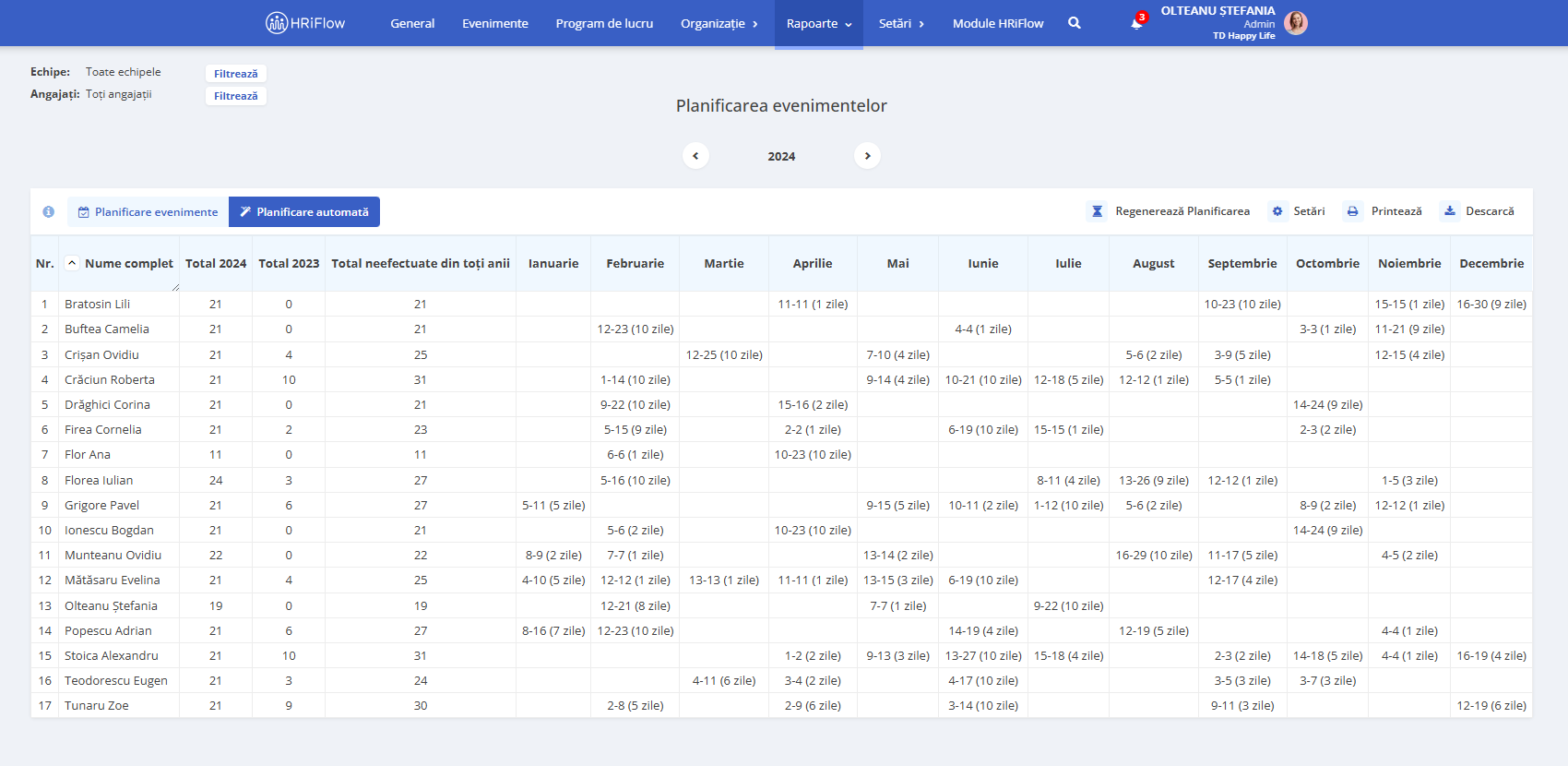
Task: Click the Nr. column header
Action: (x=45, y=263)
